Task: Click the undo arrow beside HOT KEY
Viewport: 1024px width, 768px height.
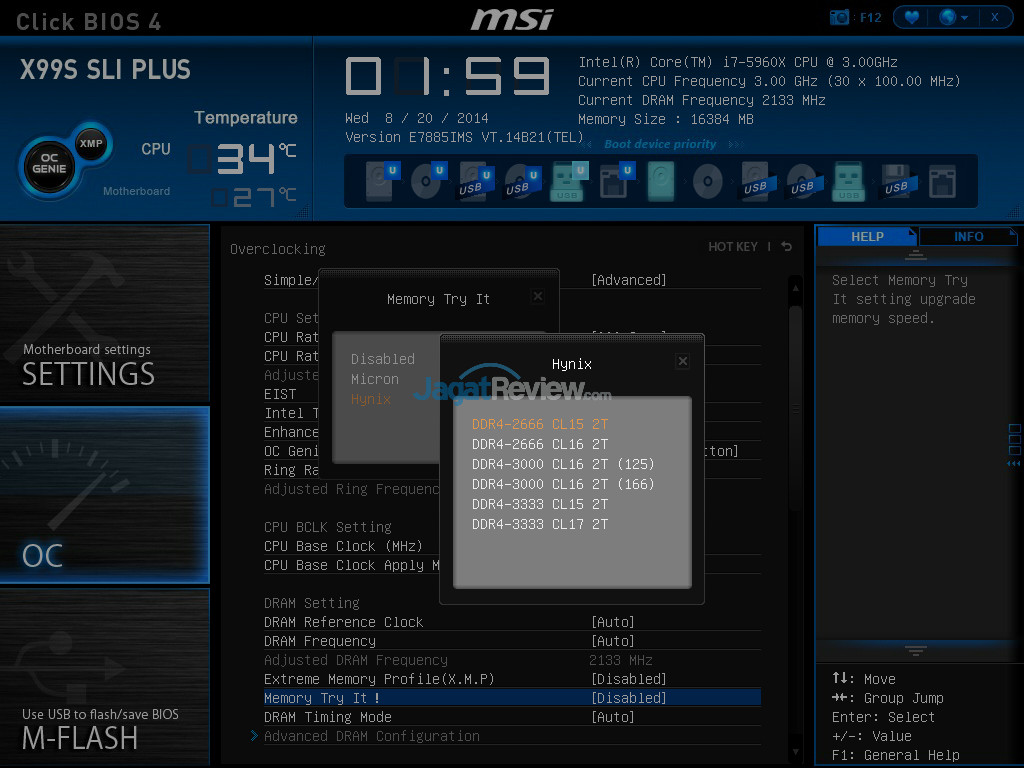Action: coord(787,247)
